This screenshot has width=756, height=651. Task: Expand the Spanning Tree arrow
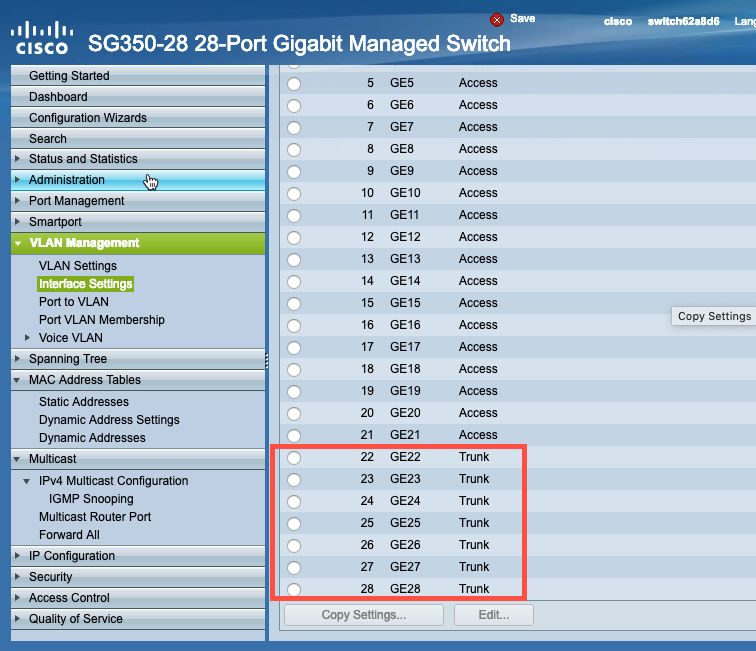pos(17,358)
